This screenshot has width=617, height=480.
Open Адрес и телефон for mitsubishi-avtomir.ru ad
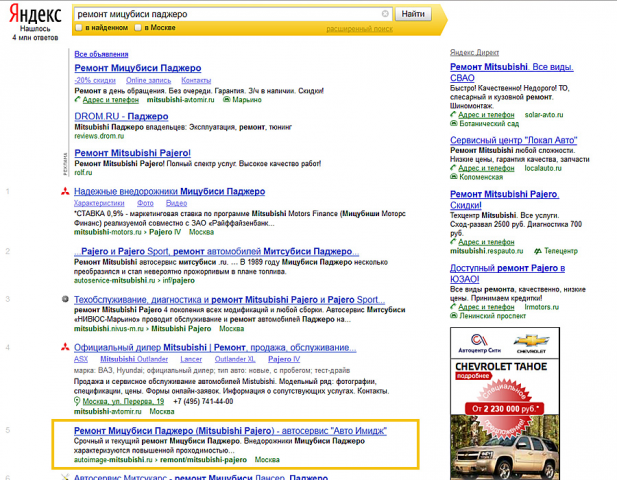[x=111, y=100]
